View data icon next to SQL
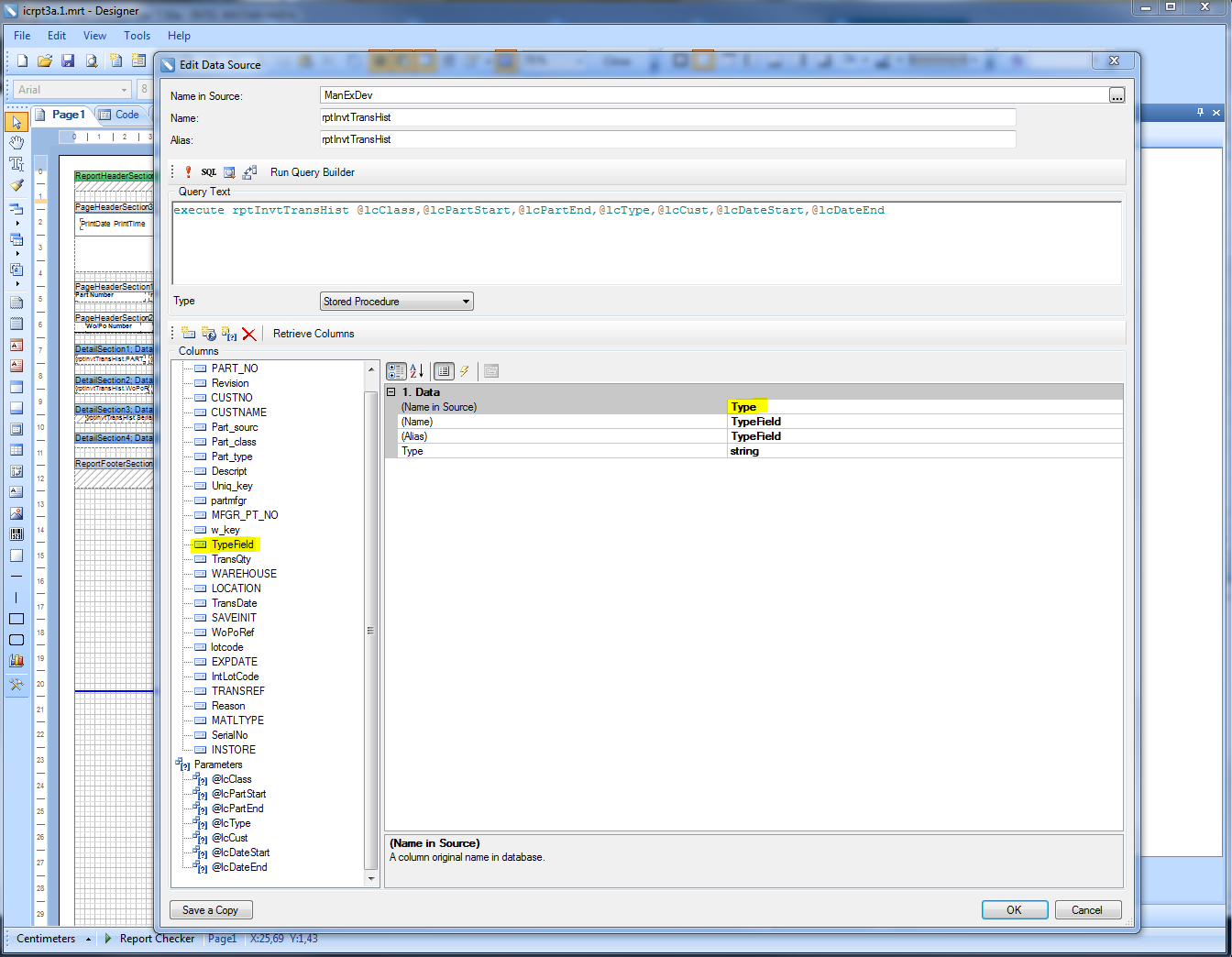This screenshot has width=1232, height=957. [x=229, y=172]
